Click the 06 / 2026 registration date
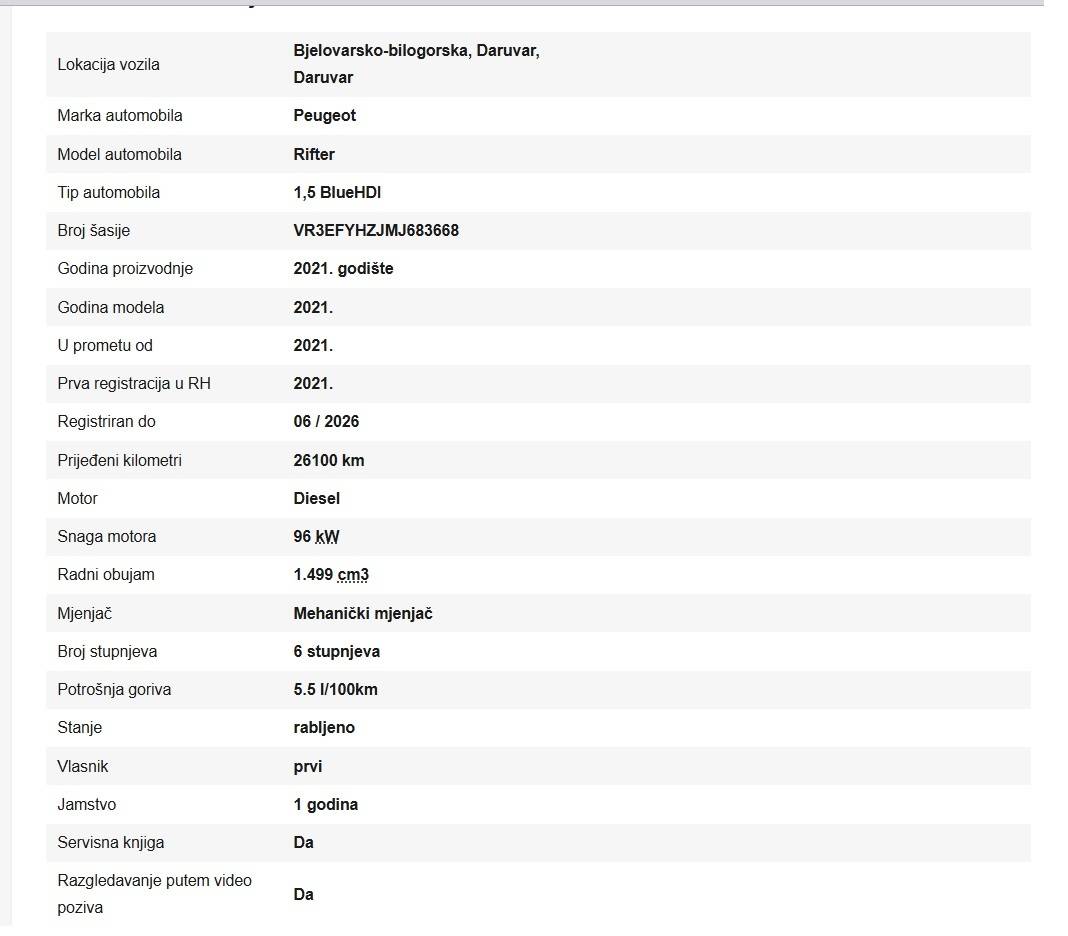 (326, 422)
